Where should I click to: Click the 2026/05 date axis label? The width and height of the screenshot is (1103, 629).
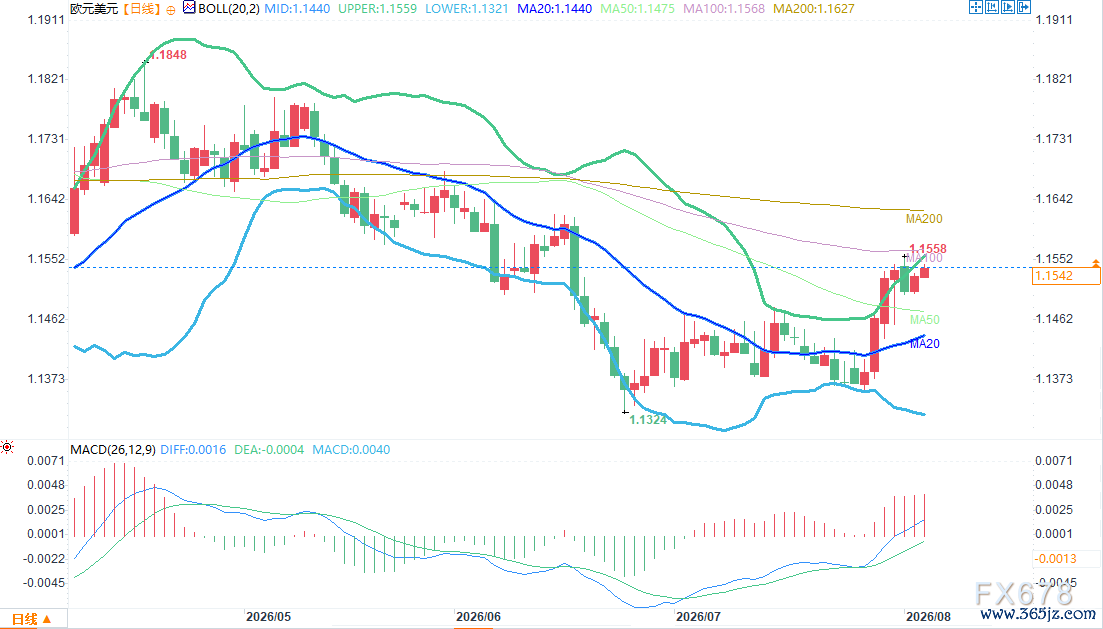coord(268,617)
